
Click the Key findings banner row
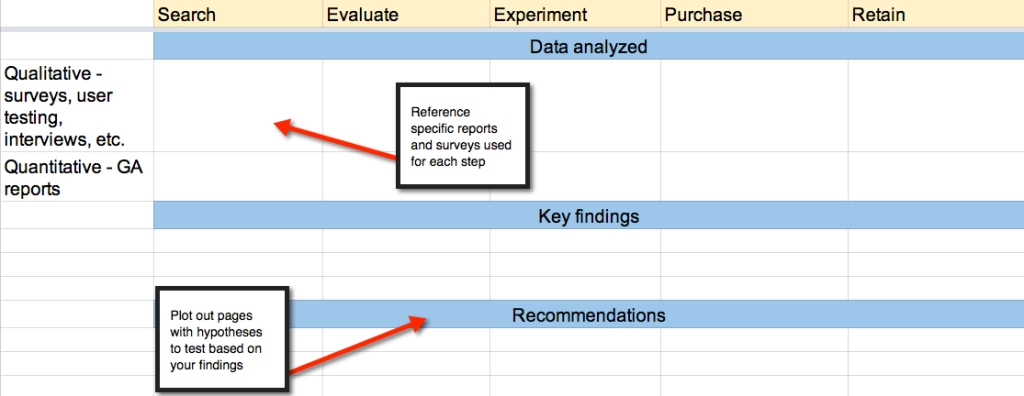(588, 216)
